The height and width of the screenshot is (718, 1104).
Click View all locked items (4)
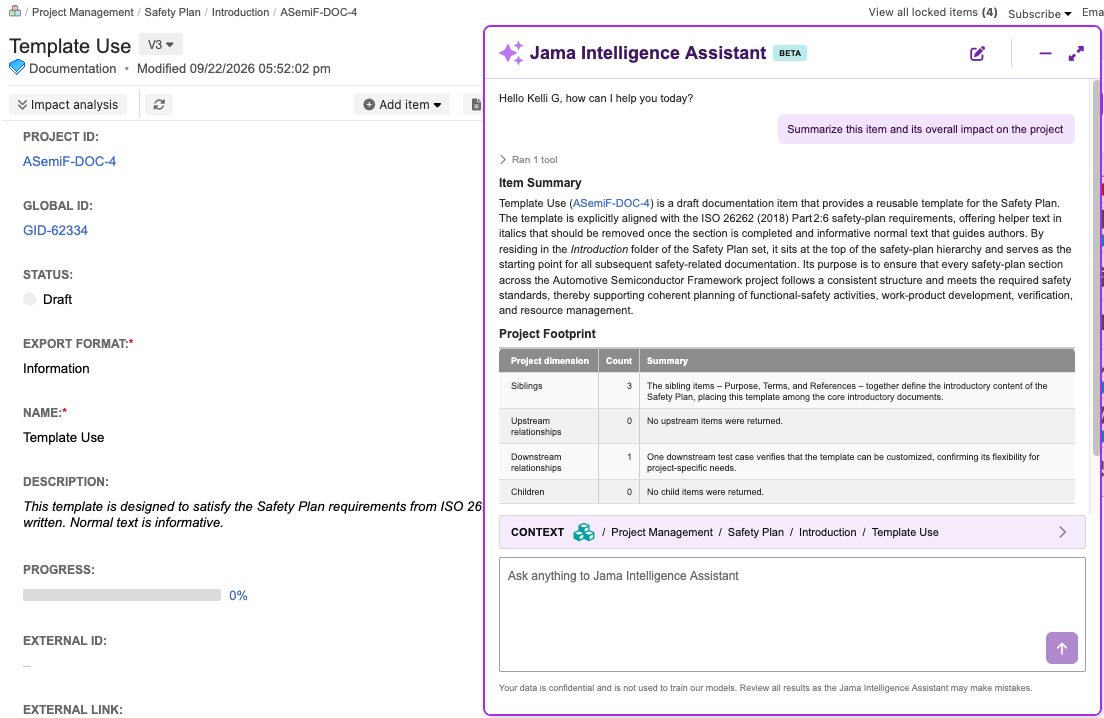933,12
